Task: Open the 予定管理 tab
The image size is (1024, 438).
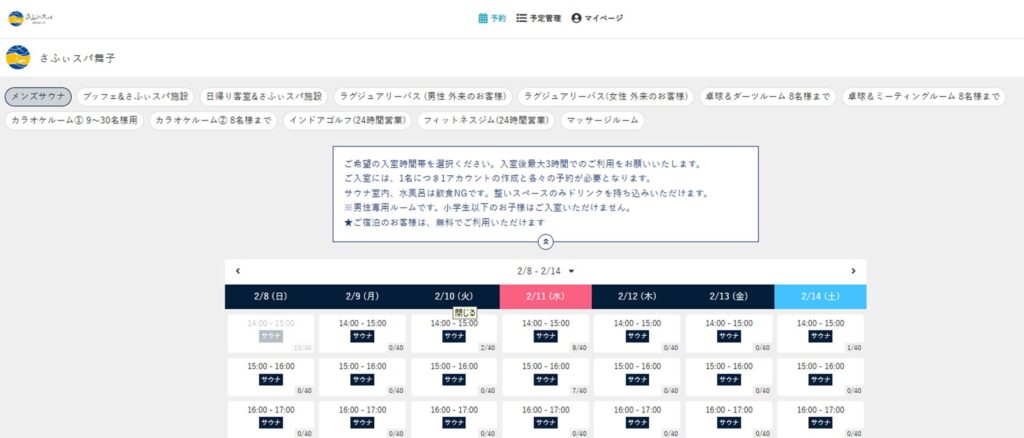Action: click(538, 18)
